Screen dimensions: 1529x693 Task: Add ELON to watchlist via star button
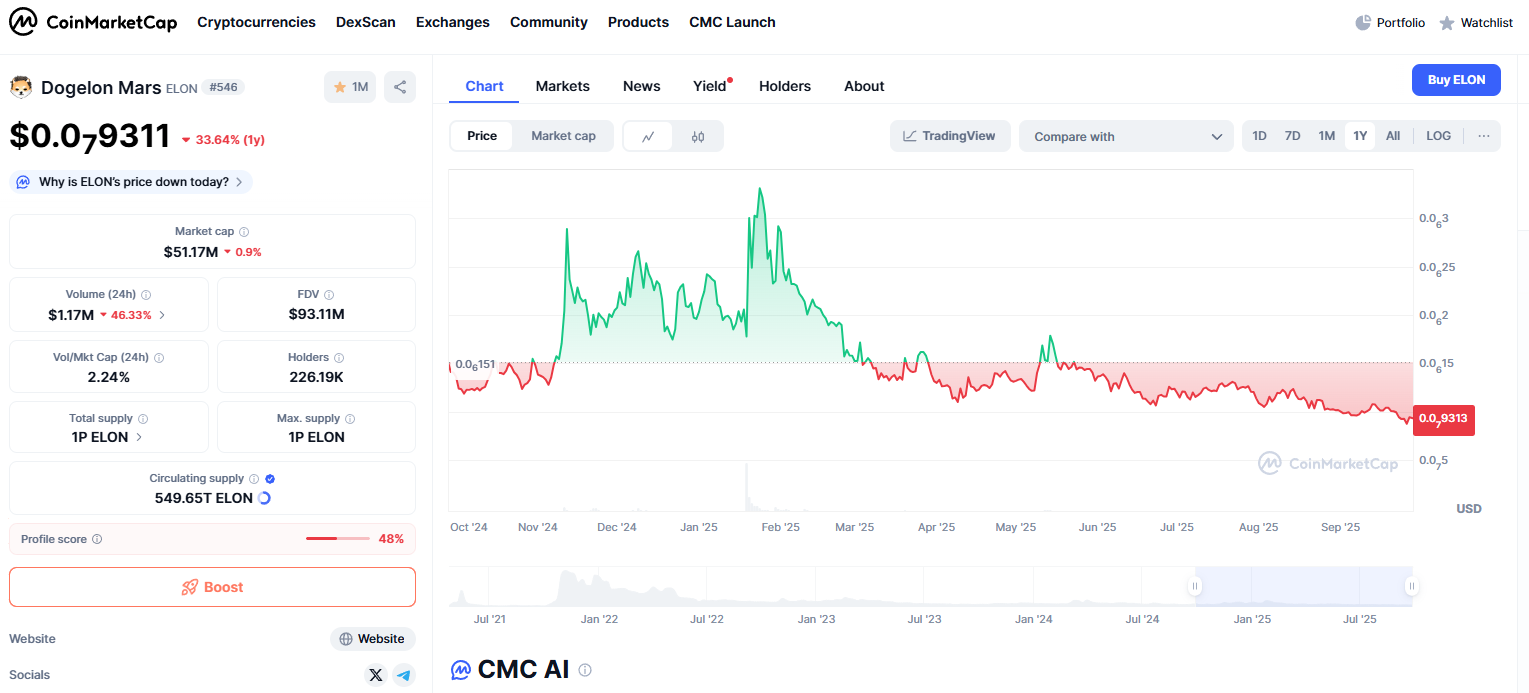pyautogui.click(x=350, y=87)
